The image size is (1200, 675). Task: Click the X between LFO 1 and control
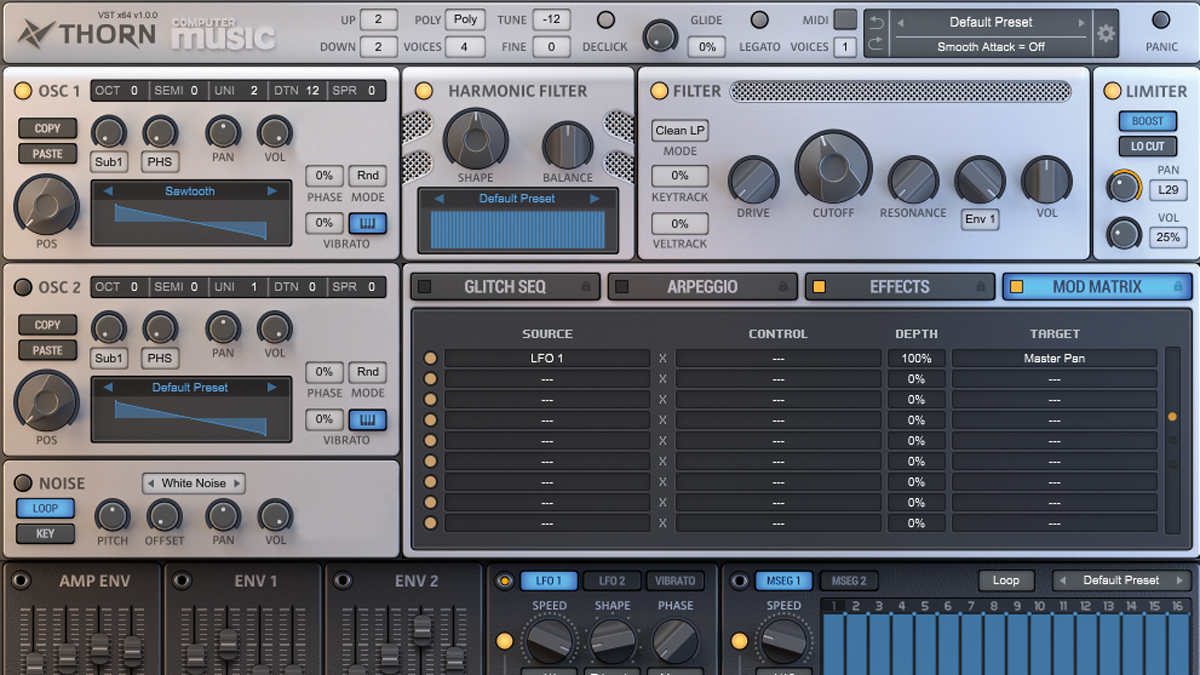click(x=662, y=358)
